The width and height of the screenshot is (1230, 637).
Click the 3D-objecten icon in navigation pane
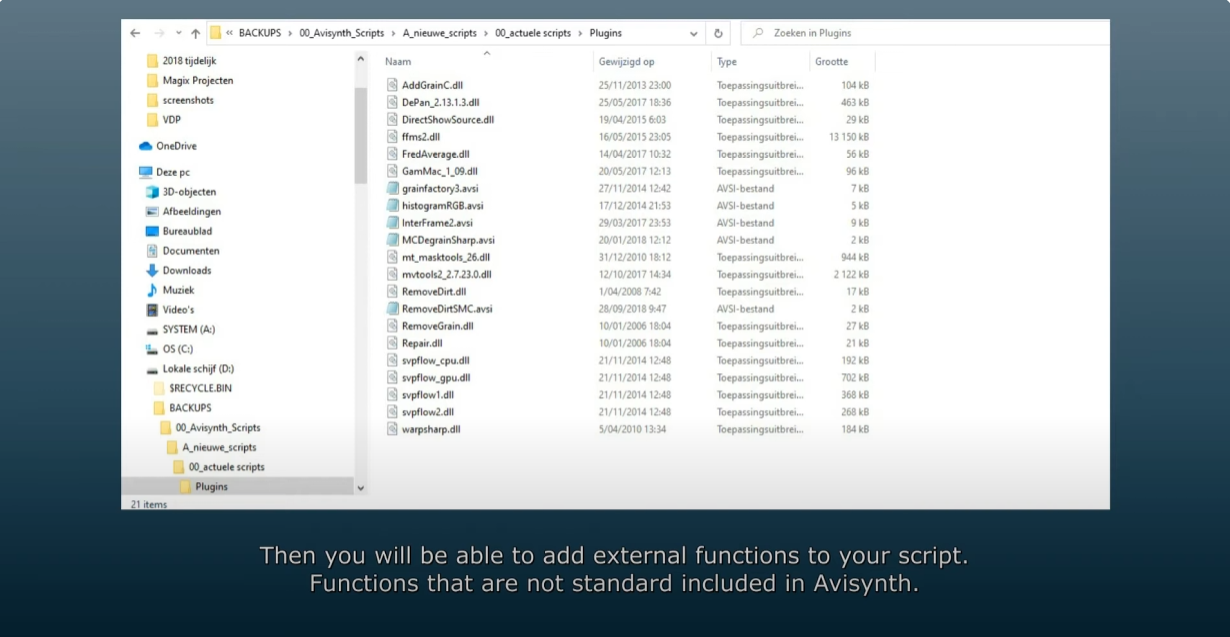(x=152, y=192)
